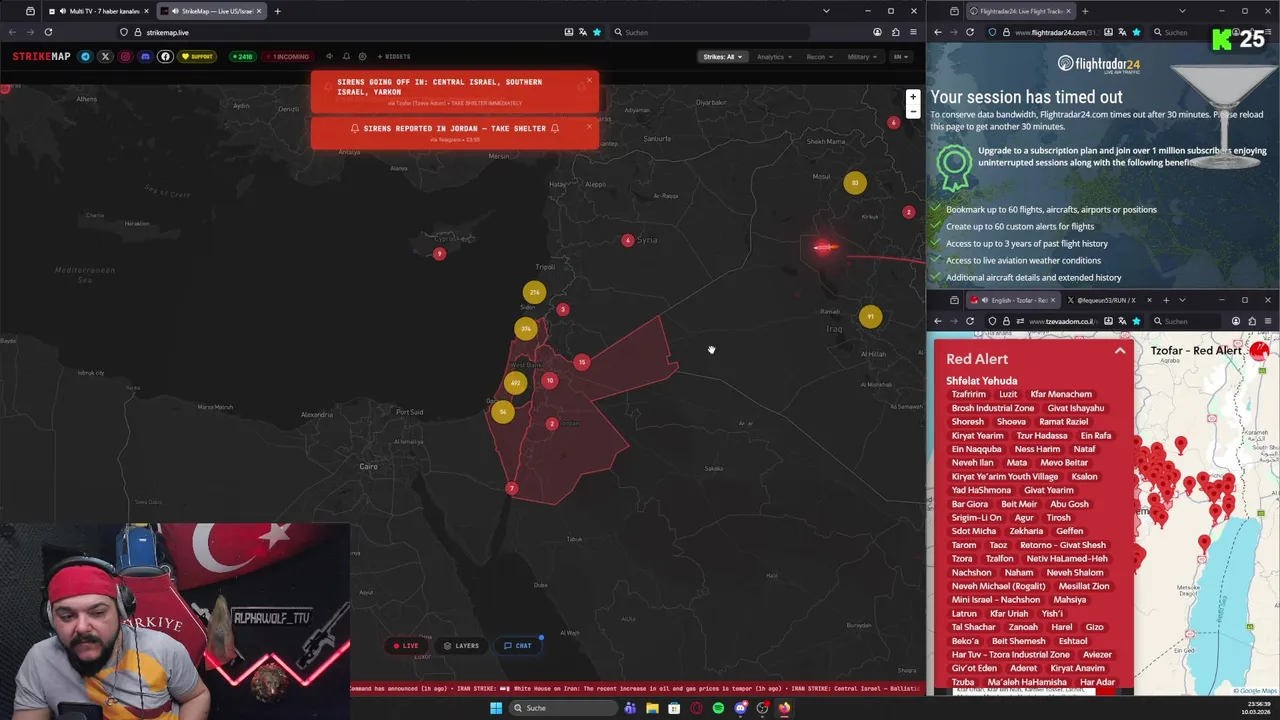Open Firefox hamburger menu in StrikeMap window
The width and height of the screenshot is (1280, 720).
tap(913, 32)
